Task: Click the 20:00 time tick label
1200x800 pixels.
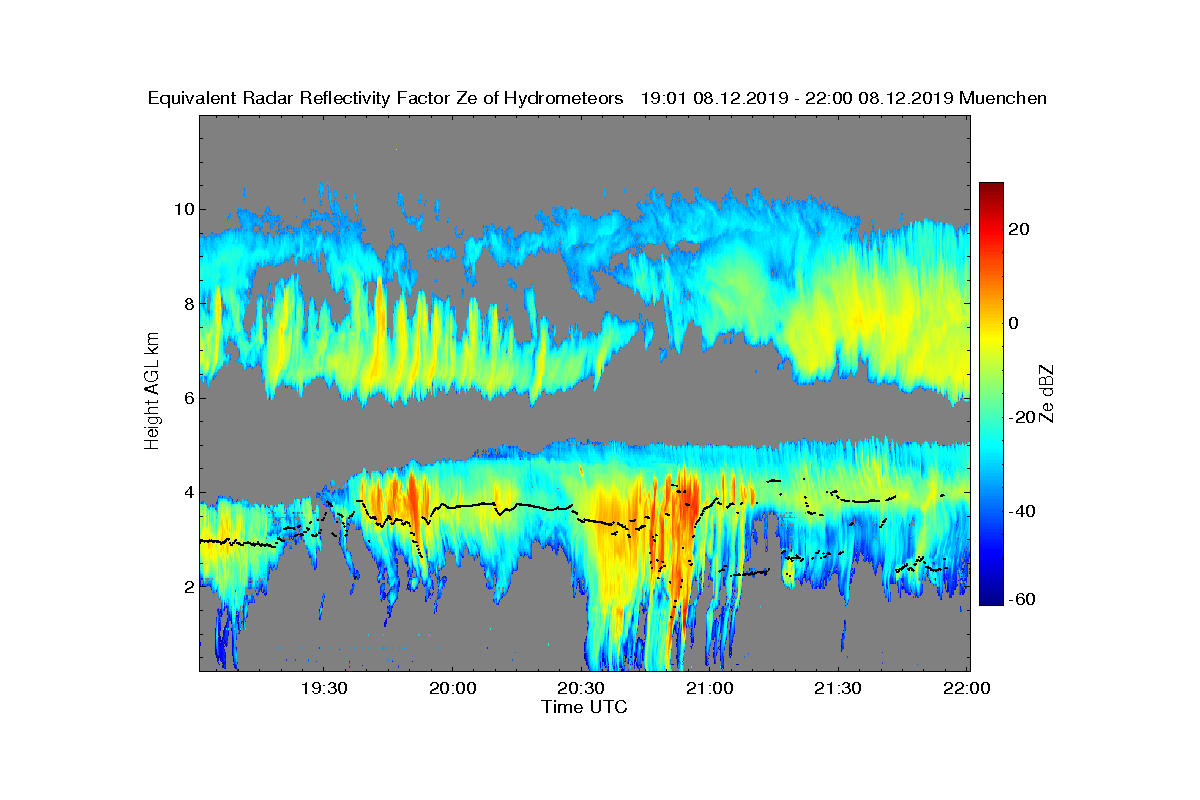Action: click(452, 689)
